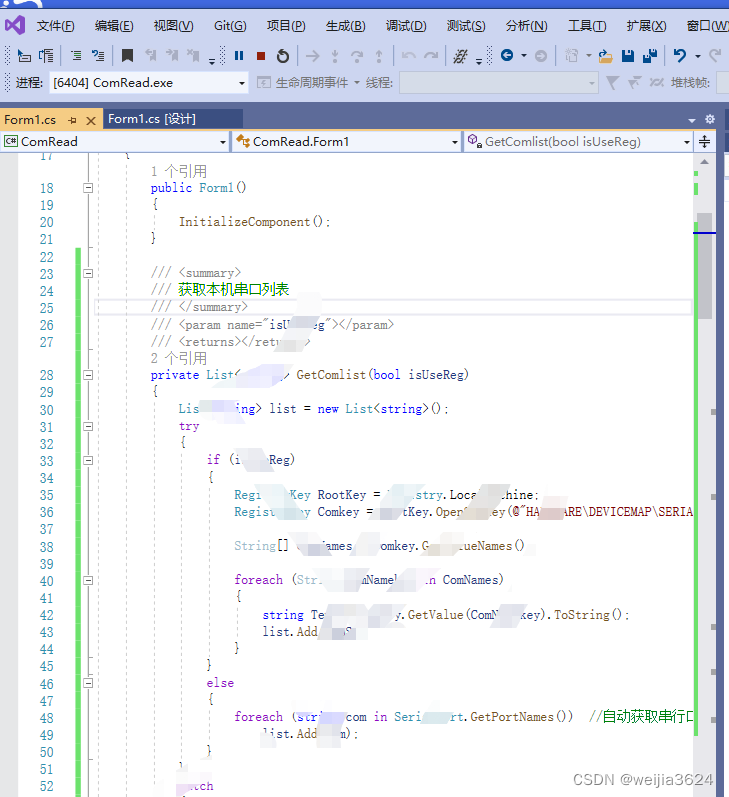Click the Restart debugging icon
The image size is (729, 797).
[283, 55]
